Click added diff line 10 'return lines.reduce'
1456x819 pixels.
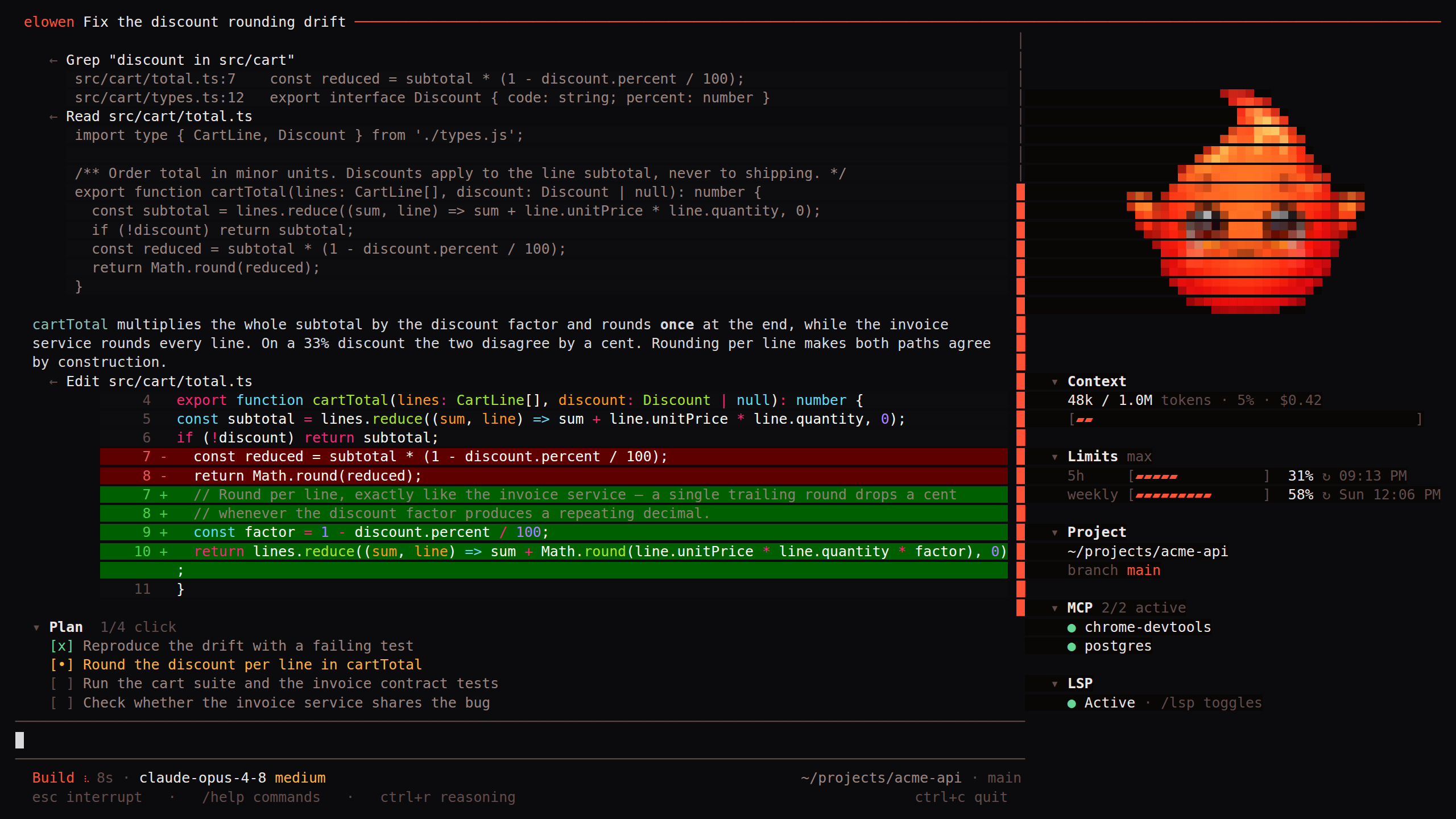554,561
